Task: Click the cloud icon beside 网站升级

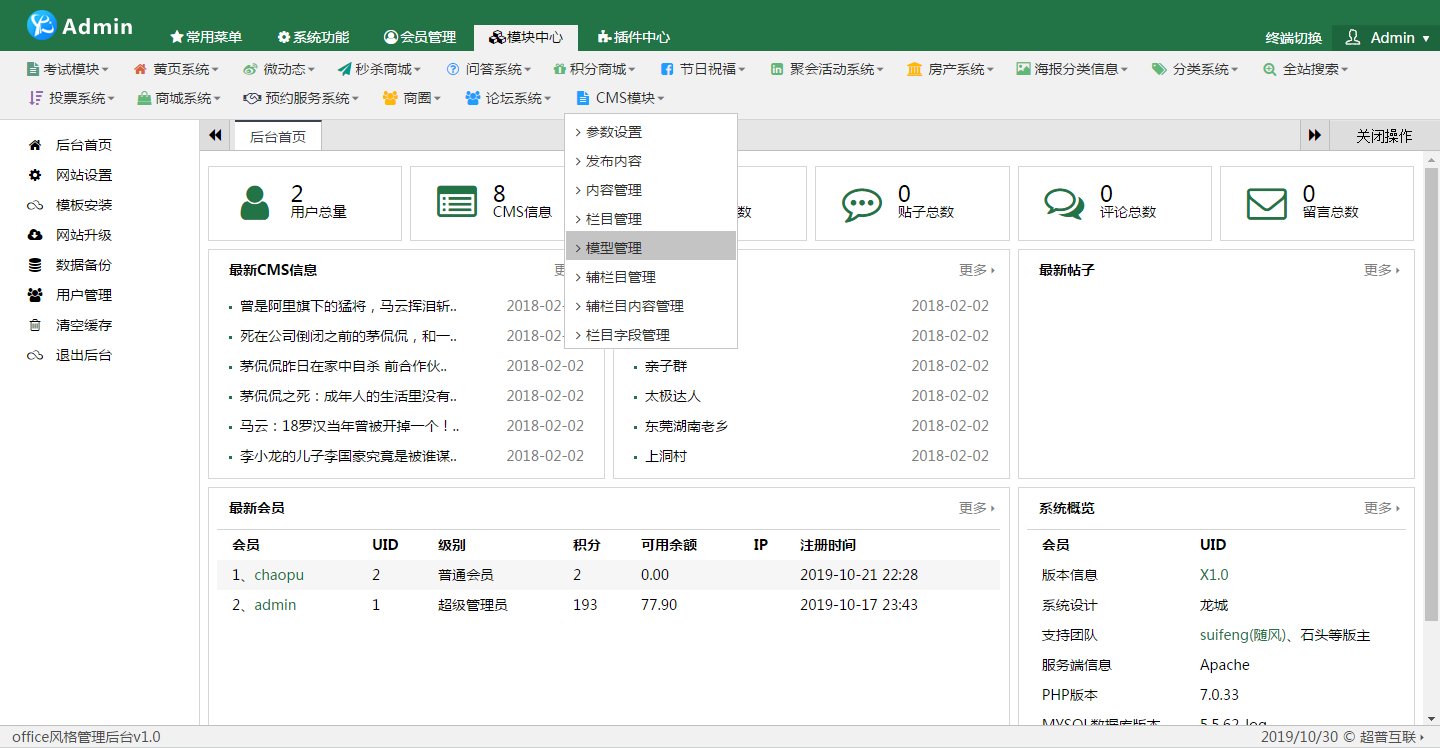Action: [35, 235]
